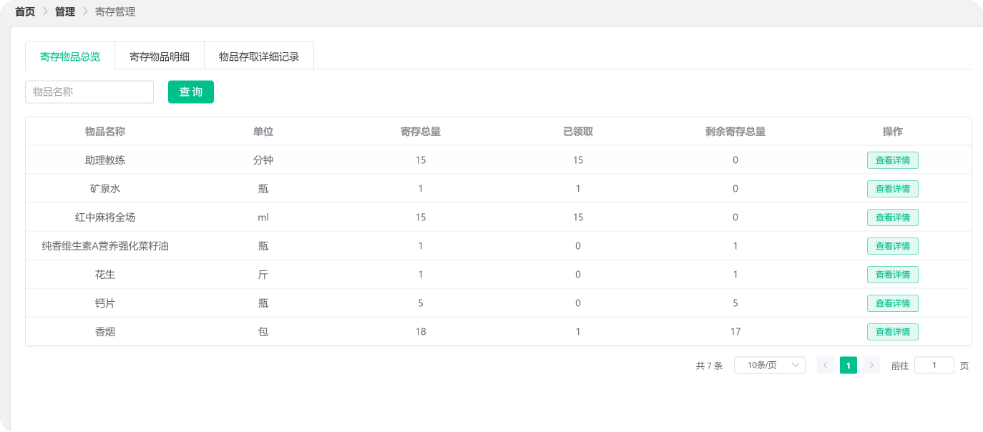The image size is (983, 432).
Task: Focus the 物品名称 search input field
Action: point(89,92)
